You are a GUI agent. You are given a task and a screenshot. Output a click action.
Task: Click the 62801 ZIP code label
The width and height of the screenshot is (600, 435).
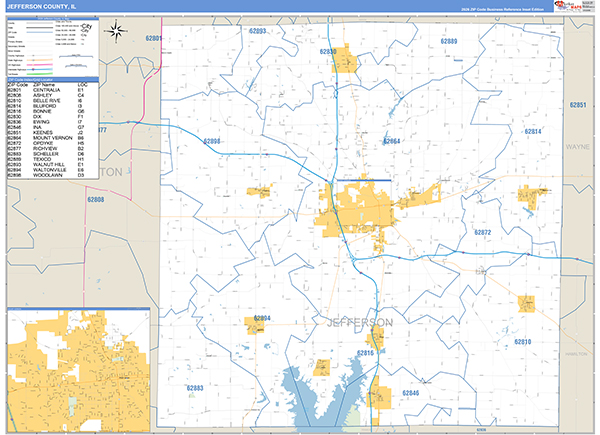coord(153,37)
